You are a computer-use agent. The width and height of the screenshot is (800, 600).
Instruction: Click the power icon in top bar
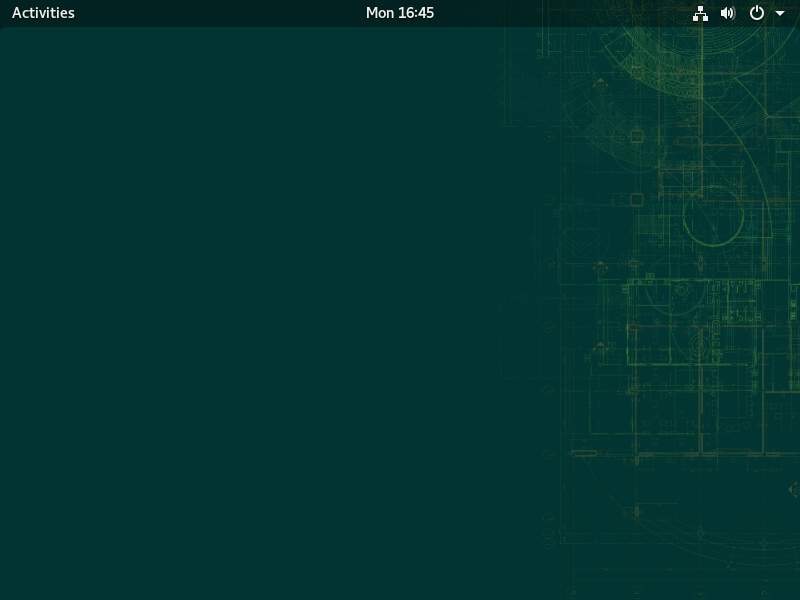pos(757,13)
